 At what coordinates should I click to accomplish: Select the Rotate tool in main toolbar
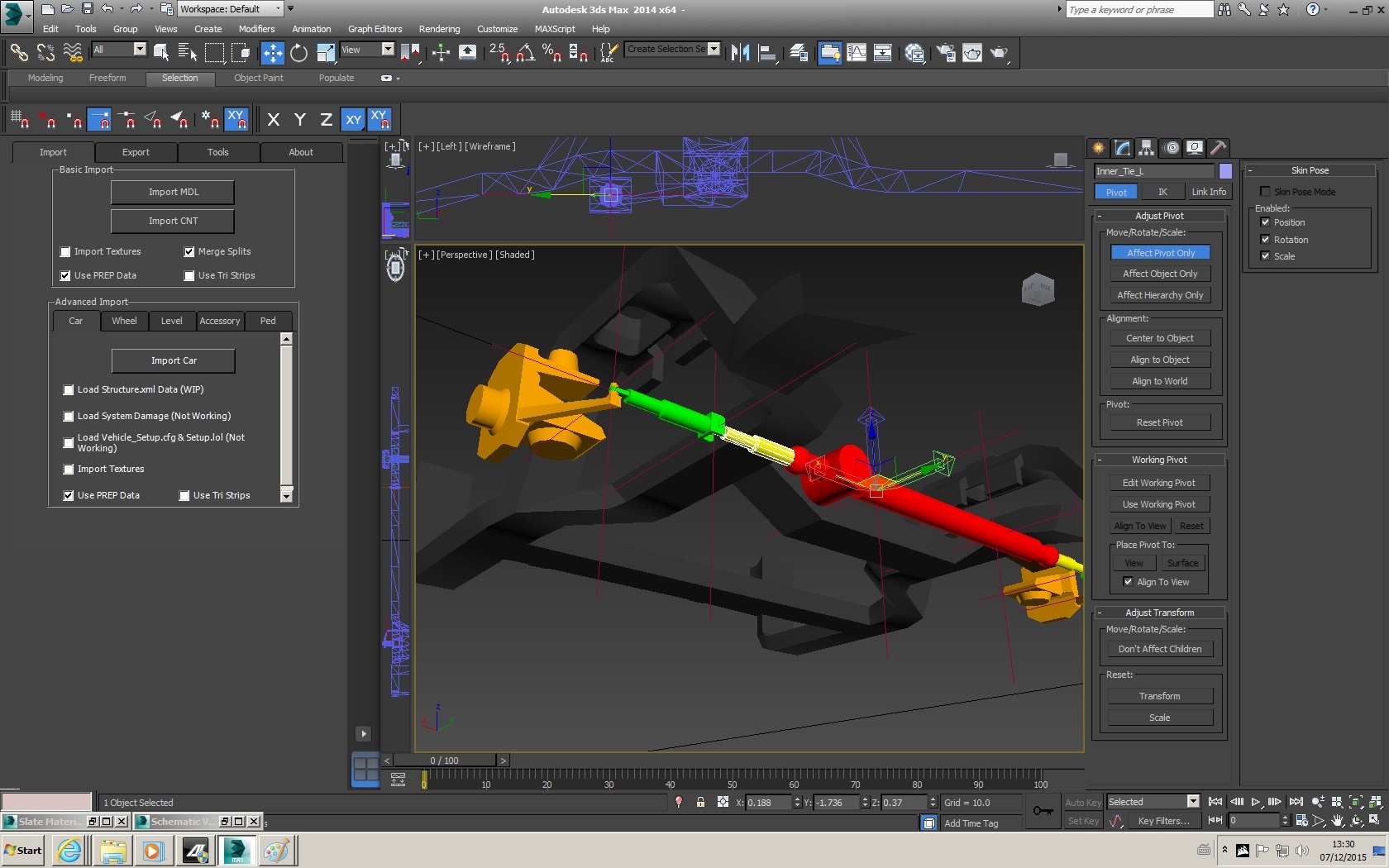click(x=298, y=53)
